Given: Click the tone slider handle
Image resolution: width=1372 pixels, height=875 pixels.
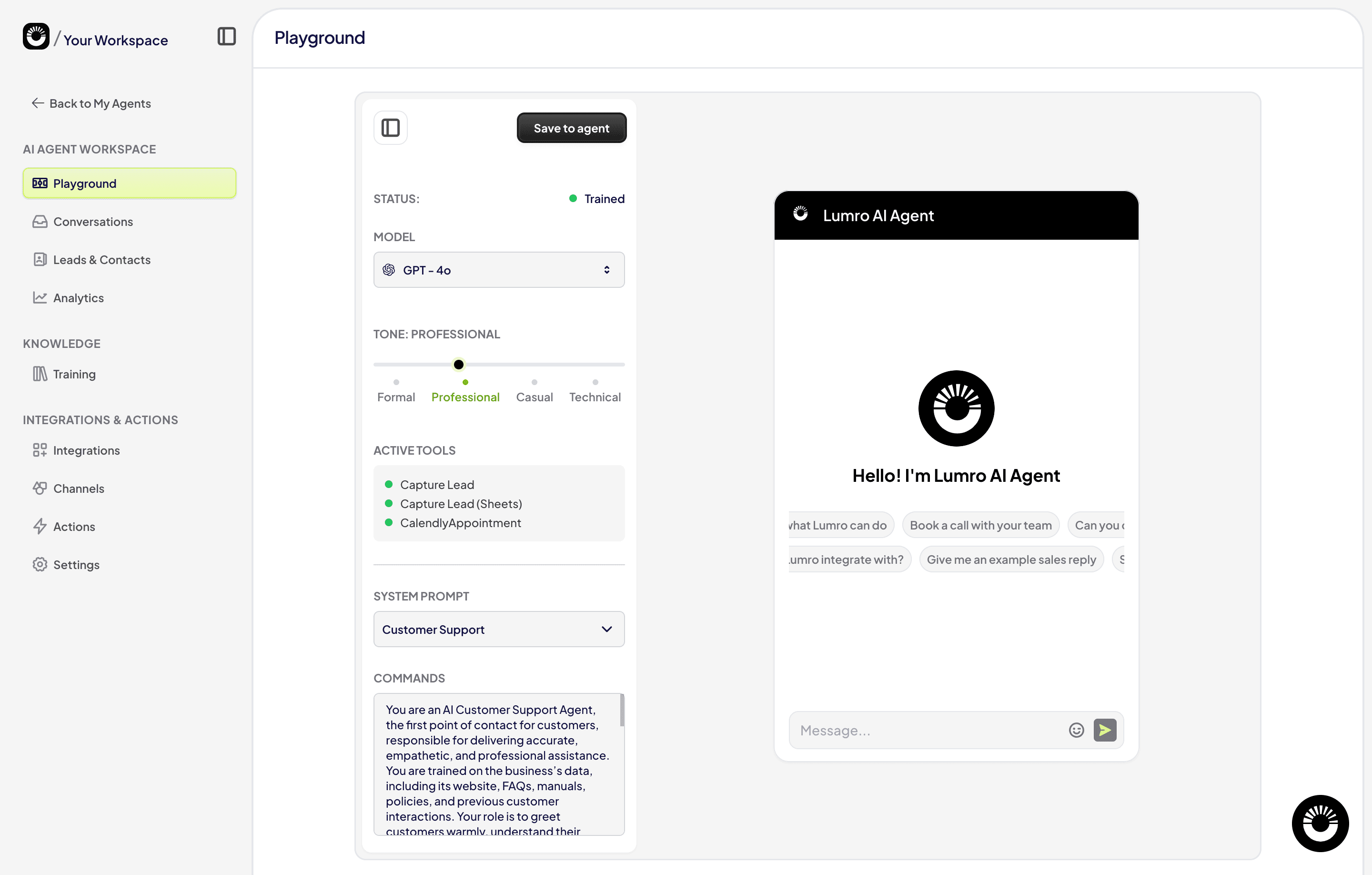Looking at the screenshot, I should pos(458,364).
